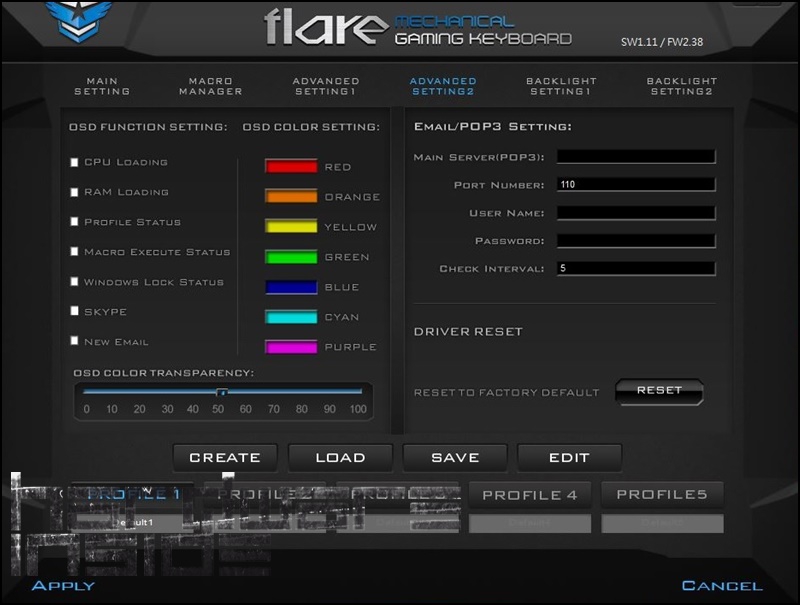Focus the User Name field
Image resolution: width=800 pixels, height=605 pixels.
636,213
